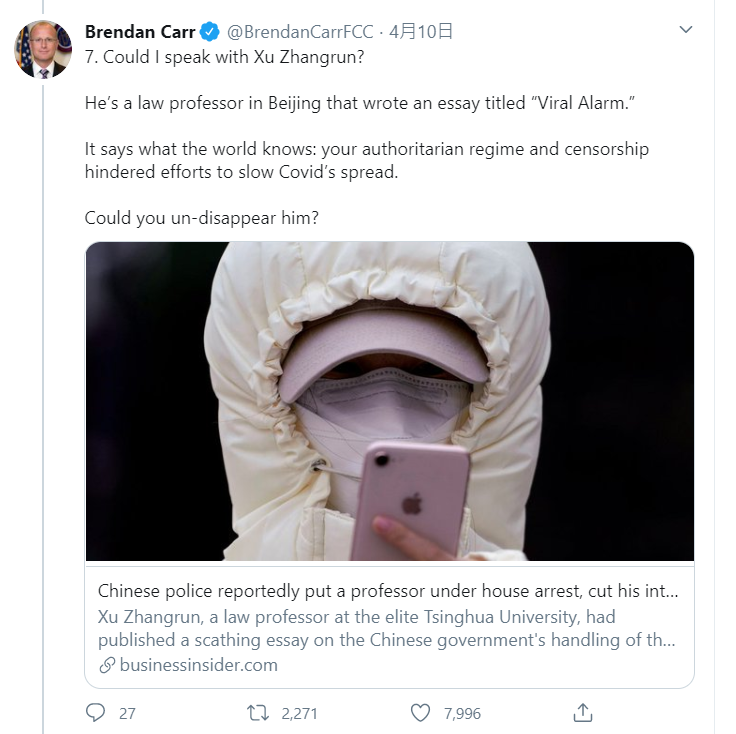The height and width of the screenshot is (734, 736).
Task: Click the reply speech bubble icon
Action: (x=96, y=713)
